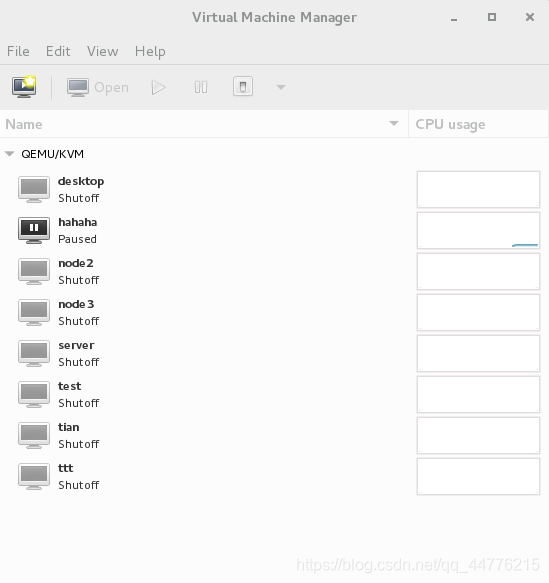Click the CPU usage column header
The height and width of the screenshot is (583, 549).
[478, 124]
